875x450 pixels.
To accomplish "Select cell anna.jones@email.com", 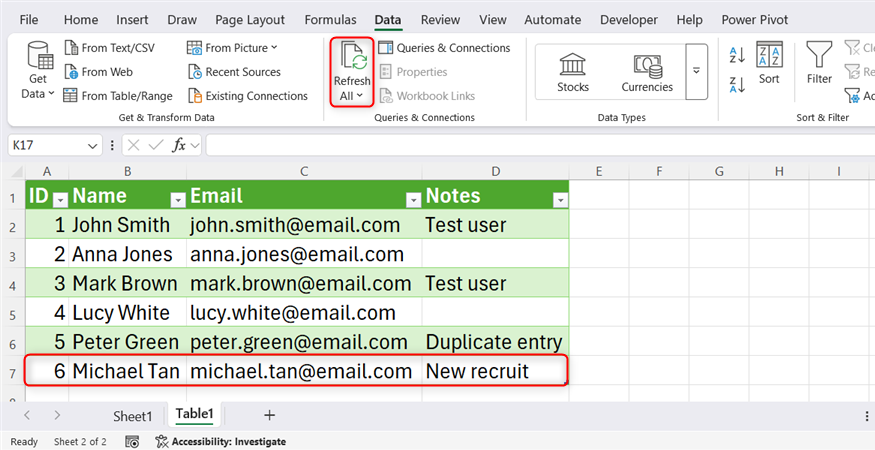I will click(304, 255).
